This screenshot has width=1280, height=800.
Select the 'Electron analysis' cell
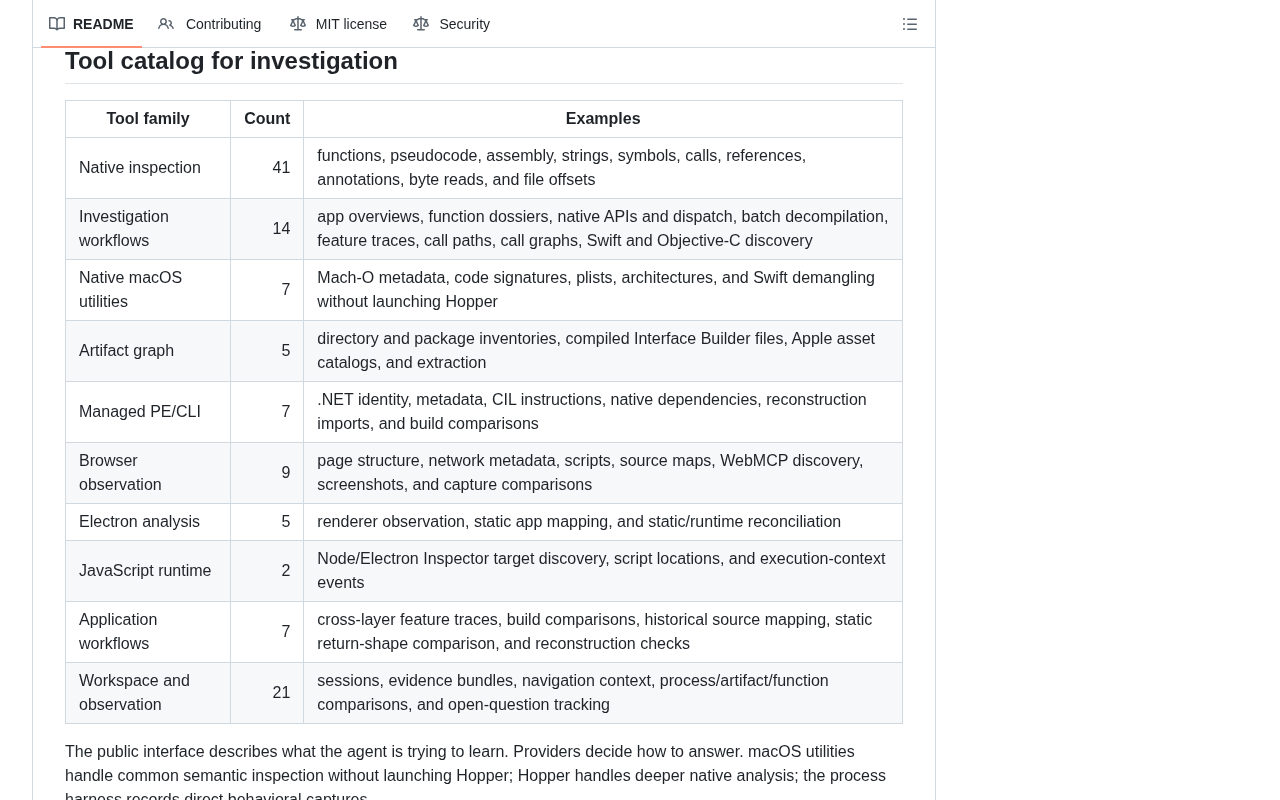pos(148,522)
